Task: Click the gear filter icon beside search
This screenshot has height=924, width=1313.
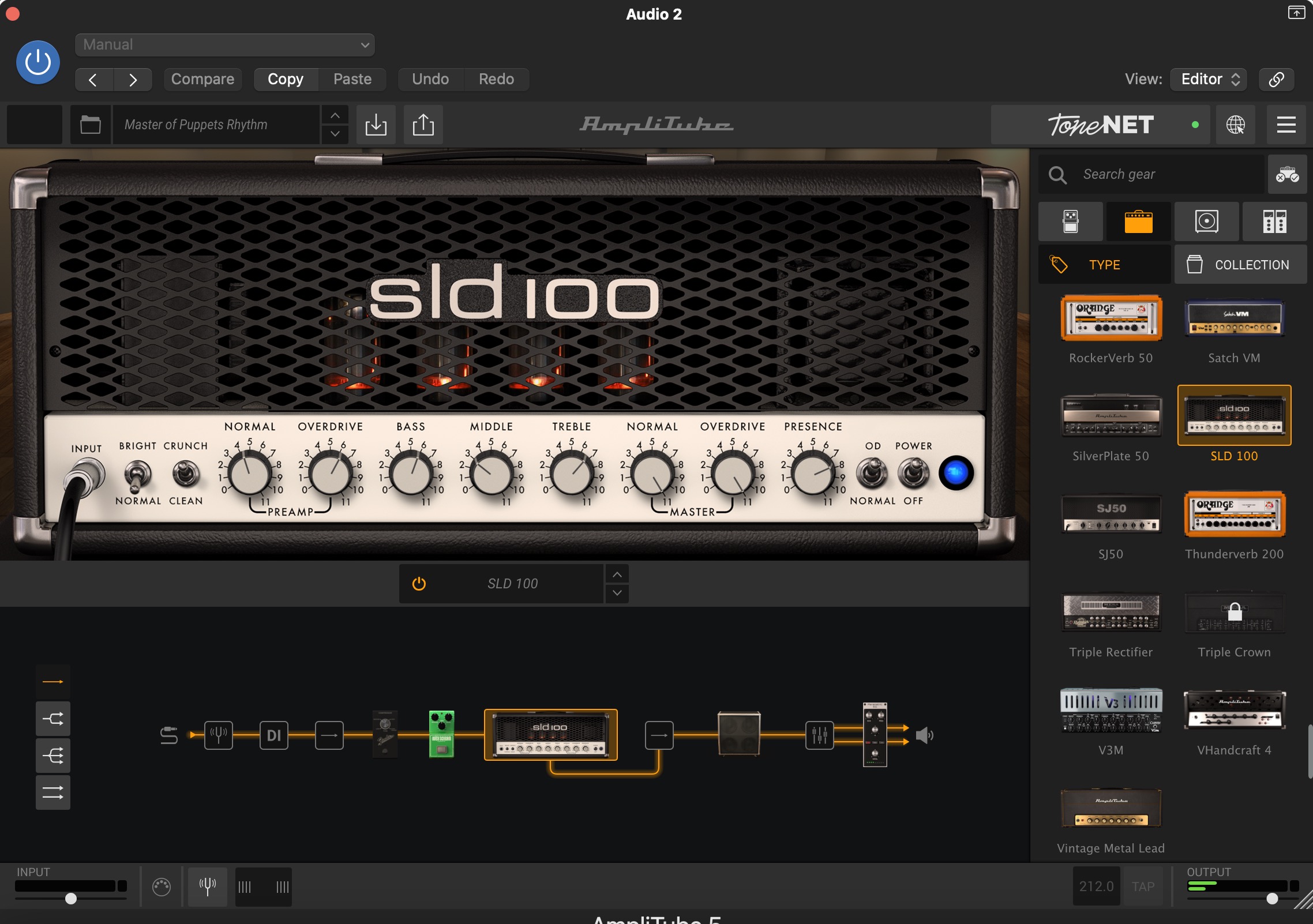Action: point(1288,174)
